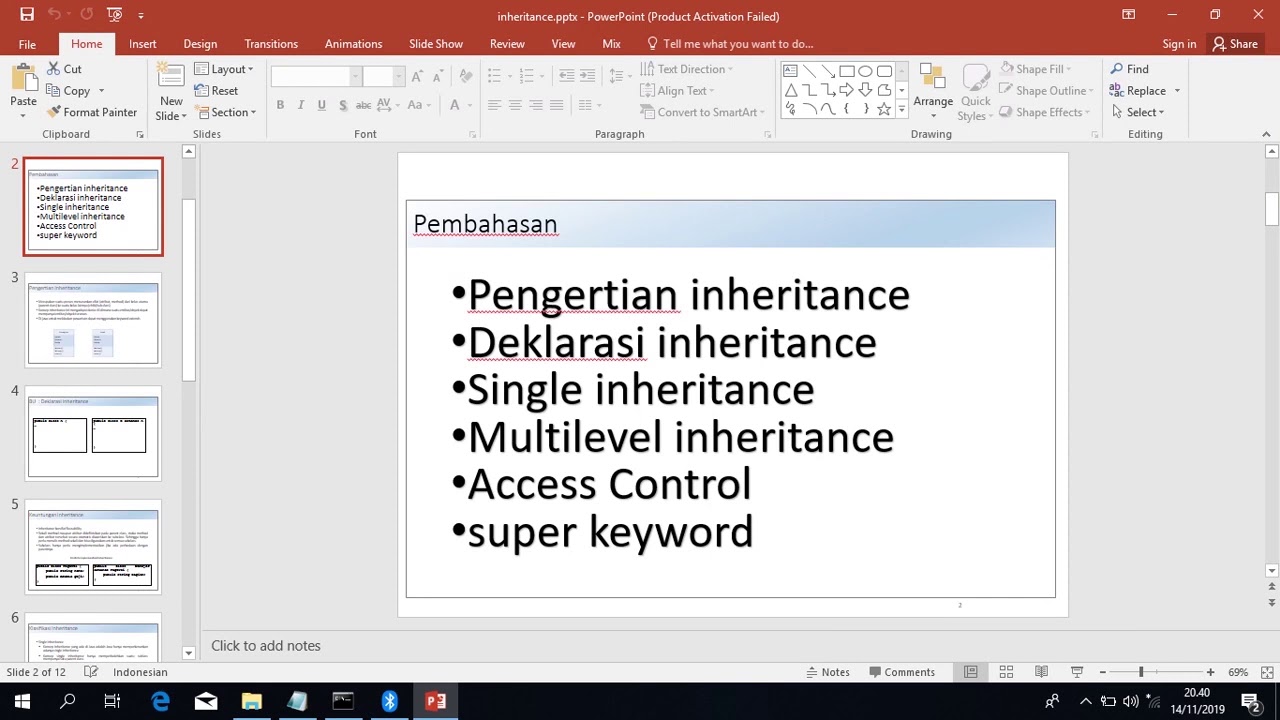Open Bluetooth app in taskbar
1280x720 pixels.
pos(390,701)
